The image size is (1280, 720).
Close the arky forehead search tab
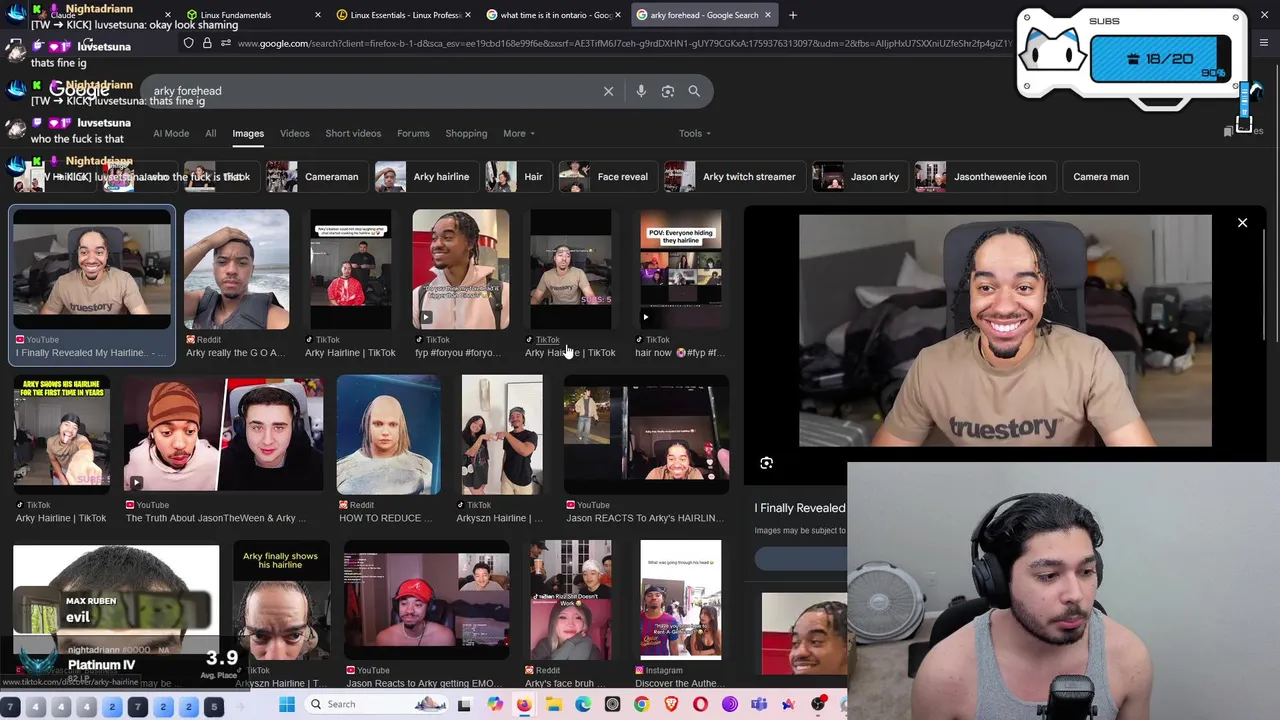click(x=768, y=15)
